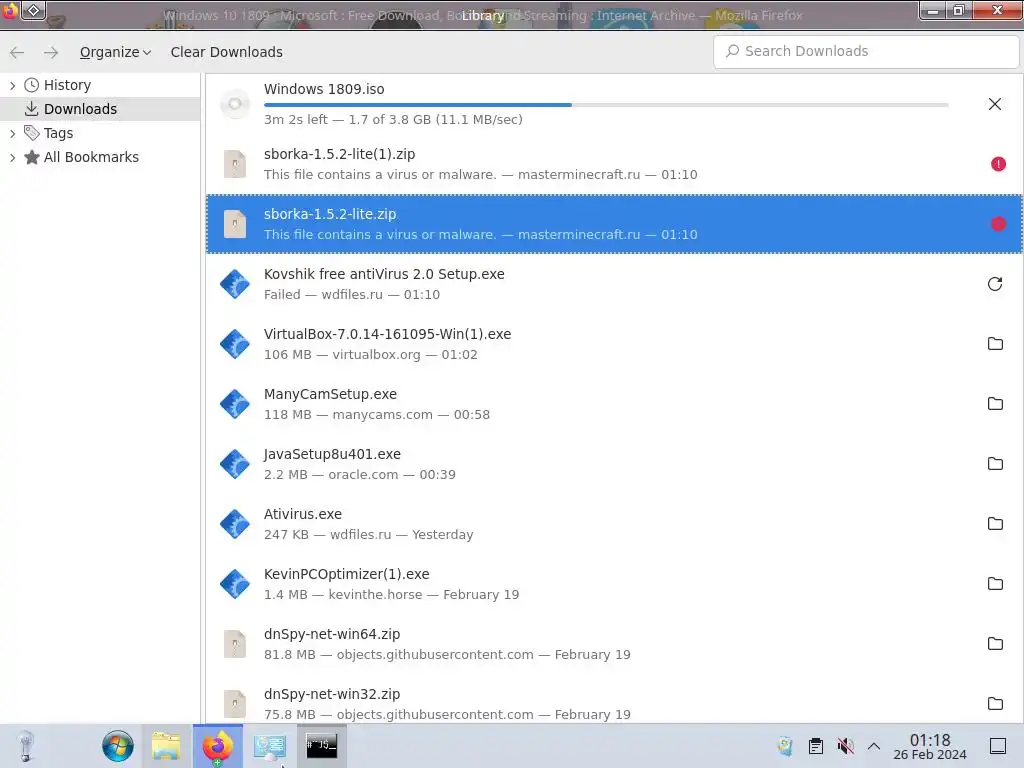Click the VirtualBox exe file icon
The width and height of the screenshot is (1024, 768).
(x=235, y=344)
